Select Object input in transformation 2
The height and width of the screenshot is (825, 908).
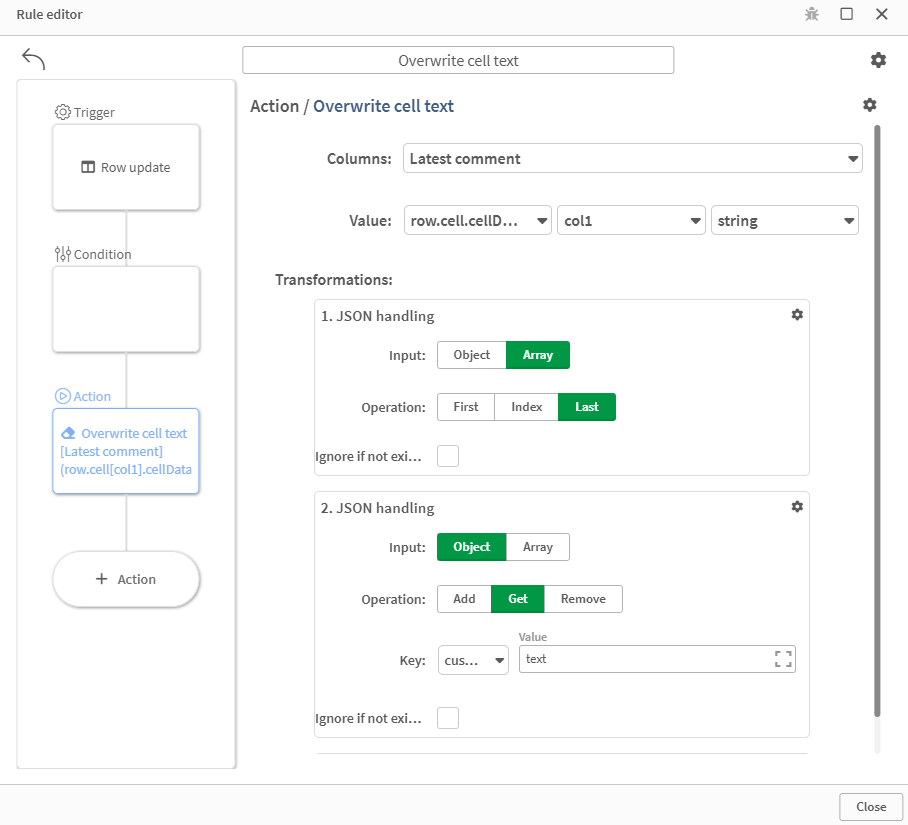[471, 547]
